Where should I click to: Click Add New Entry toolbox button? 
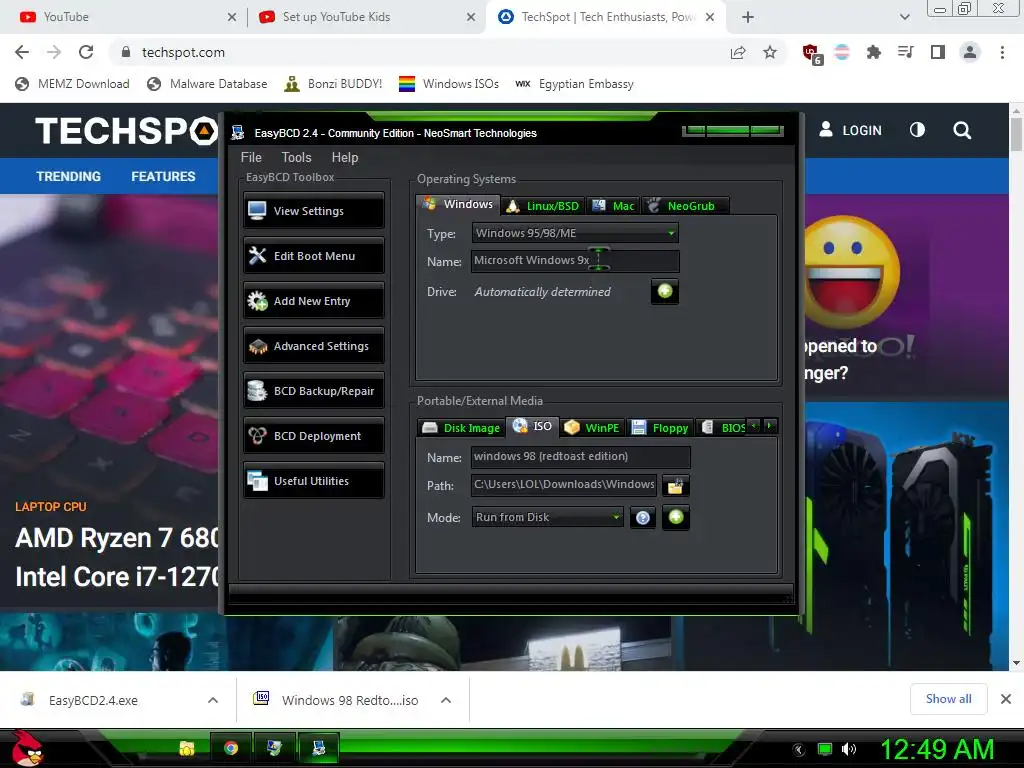313,300
